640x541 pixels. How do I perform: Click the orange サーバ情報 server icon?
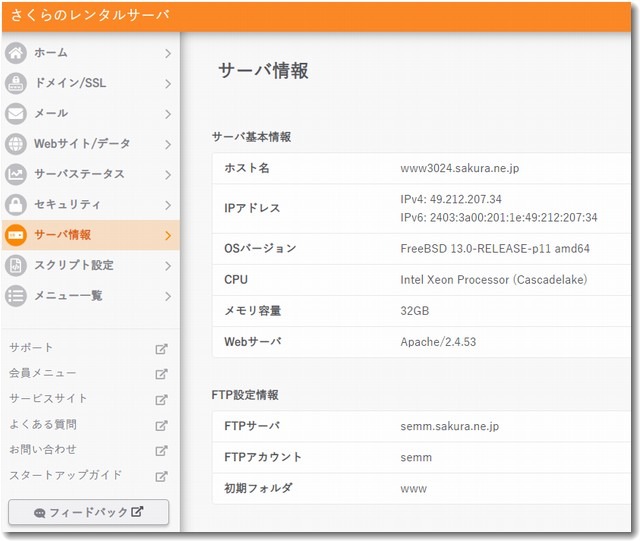pos(16,235)
